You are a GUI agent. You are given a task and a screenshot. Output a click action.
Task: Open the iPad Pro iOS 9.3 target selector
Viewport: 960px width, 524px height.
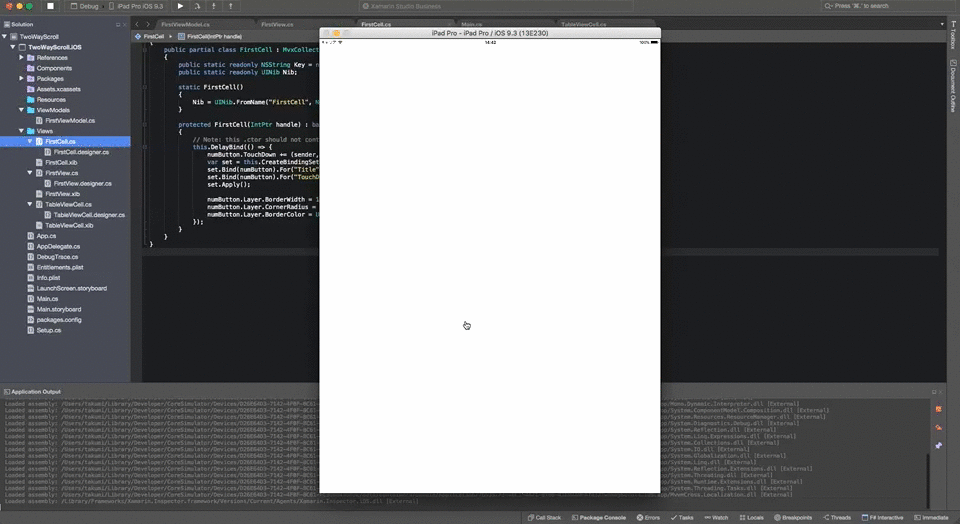(136, 6)
